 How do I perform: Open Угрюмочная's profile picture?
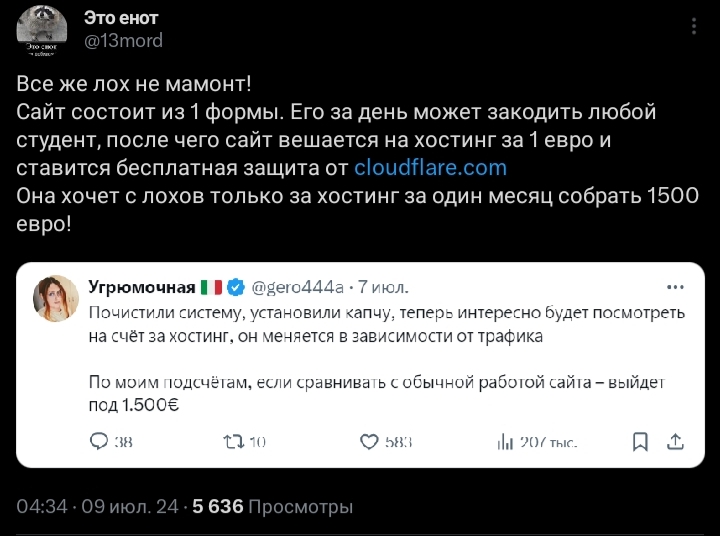coord(57,297)
